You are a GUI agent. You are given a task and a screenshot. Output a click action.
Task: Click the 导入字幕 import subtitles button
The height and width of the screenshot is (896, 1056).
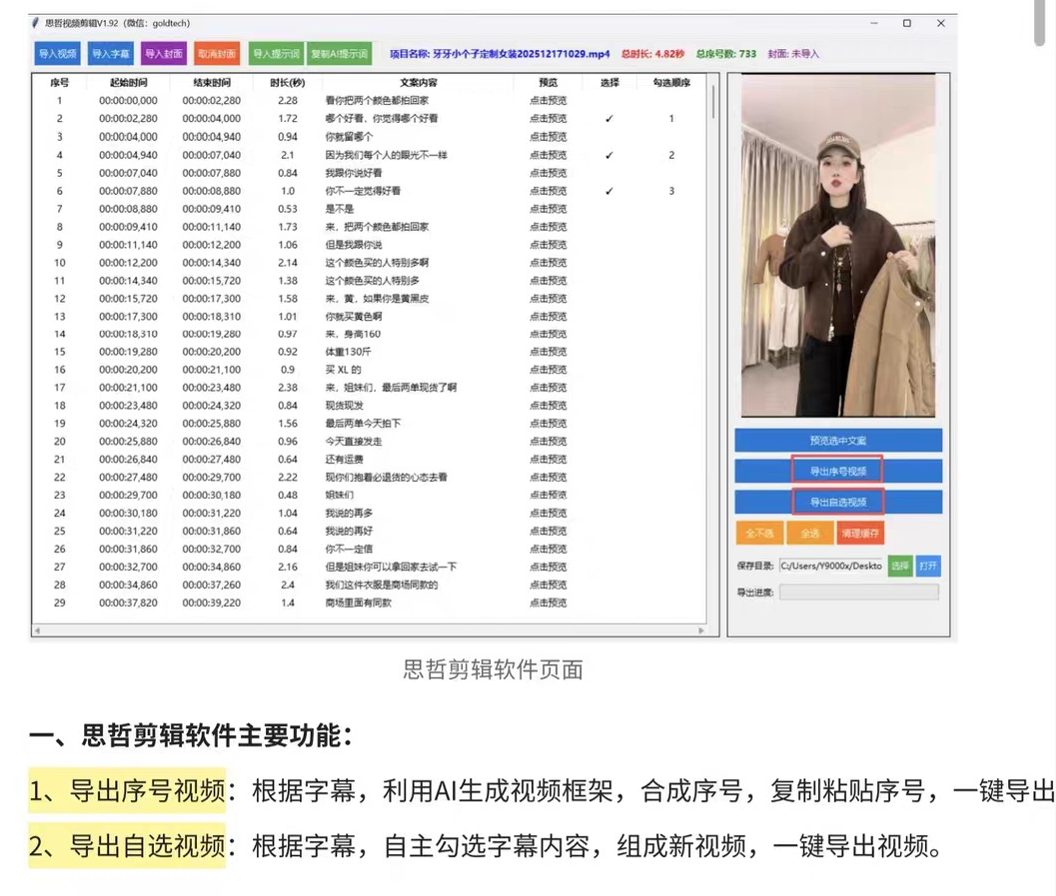pyautogui.click(x=110, y=53)
